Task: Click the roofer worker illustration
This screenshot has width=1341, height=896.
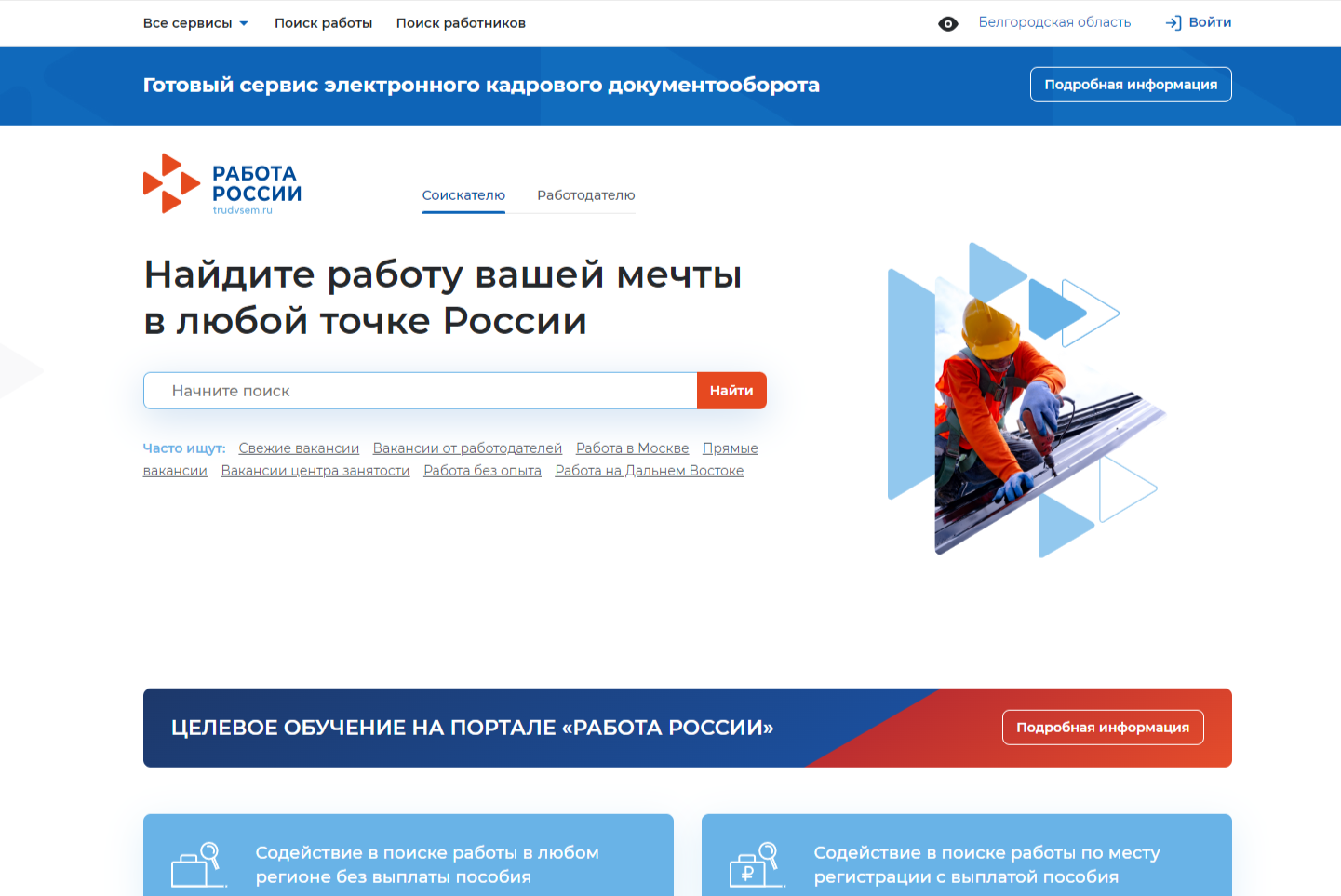Action: coord(1014,409)
